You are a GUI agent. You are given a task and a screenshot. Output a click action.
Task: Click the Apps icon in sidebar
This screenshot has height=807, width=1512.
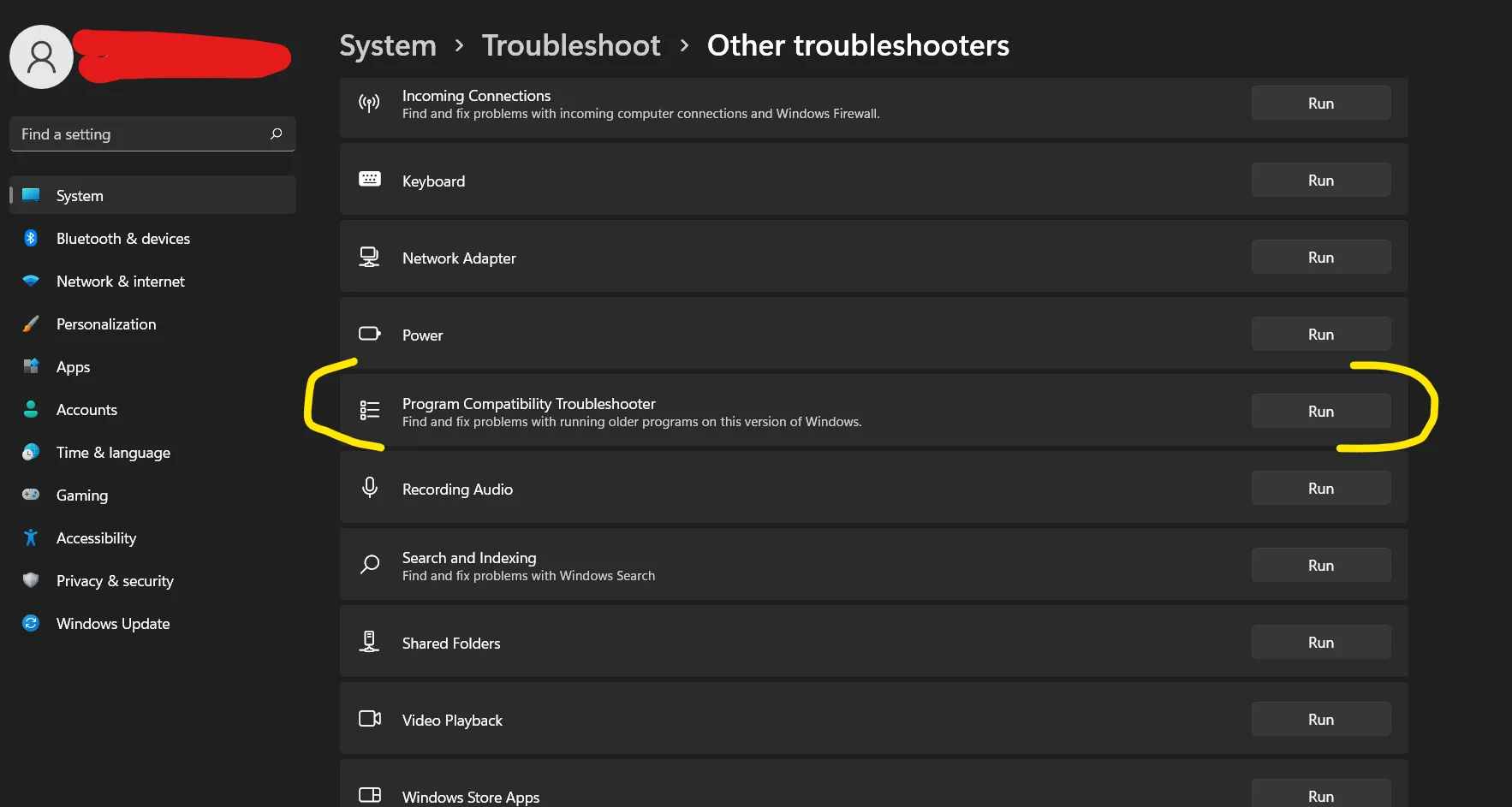point(31,366)
